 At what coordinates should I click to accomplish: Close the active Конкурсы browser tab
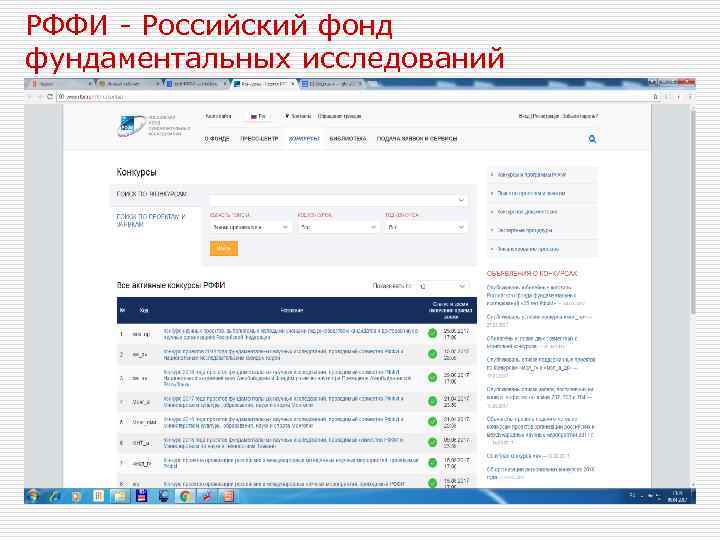click(292, 84)
